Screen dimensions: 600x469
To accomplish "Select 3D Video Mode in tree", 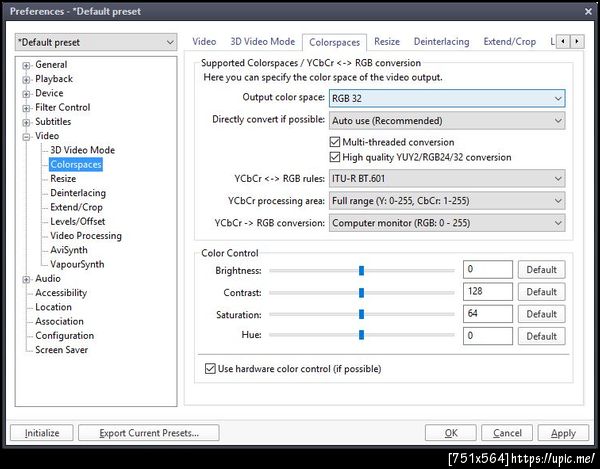I will click(82, 150).
